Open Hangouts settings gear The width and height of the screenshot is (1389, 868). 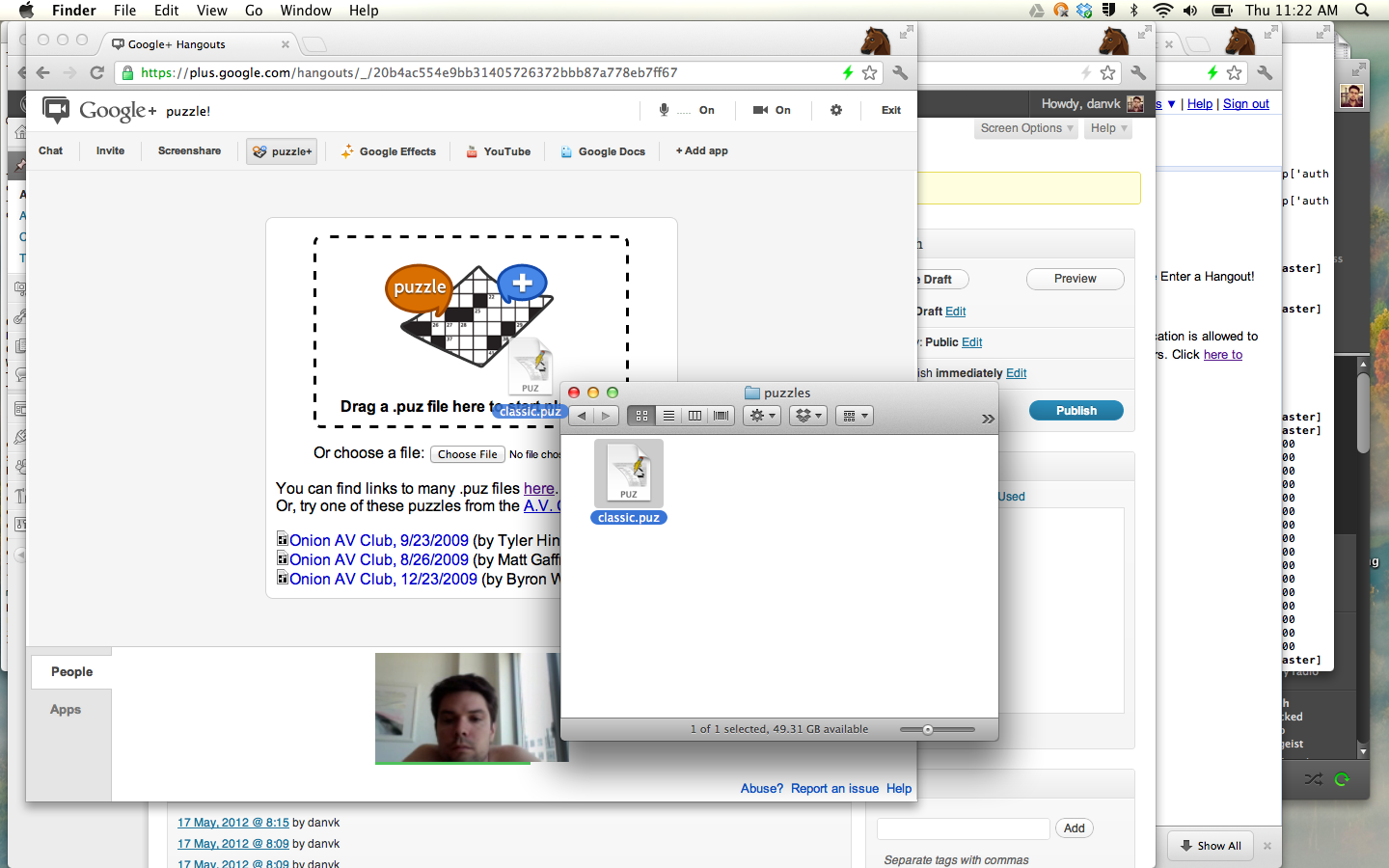(x=836, y=110)
